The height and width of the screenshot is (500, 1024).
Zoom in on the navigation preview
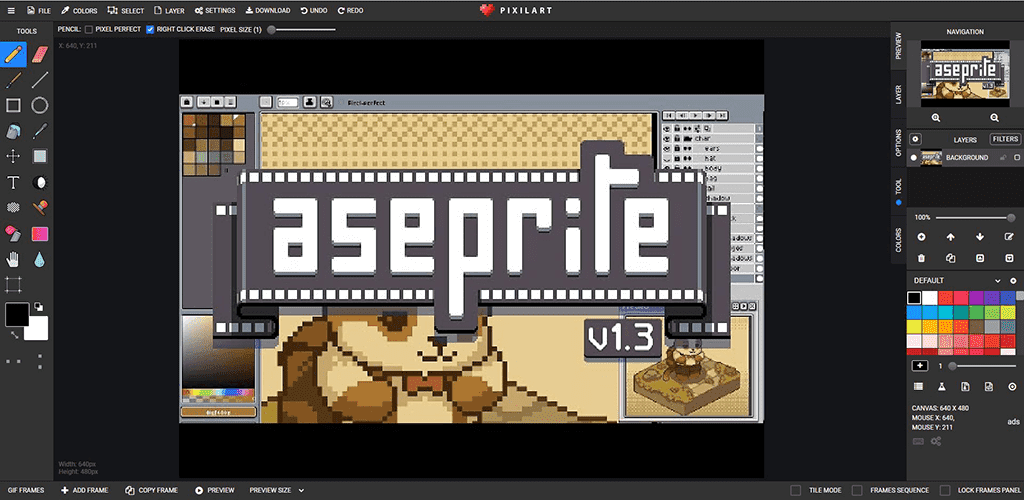(x=936, y=118)
